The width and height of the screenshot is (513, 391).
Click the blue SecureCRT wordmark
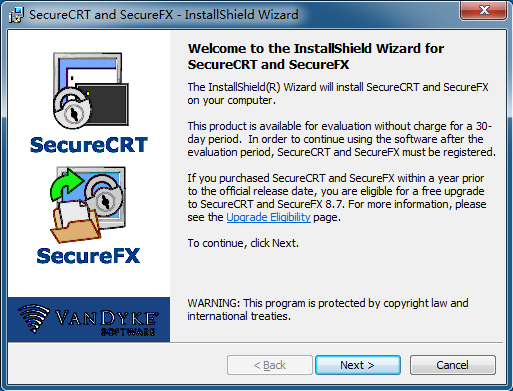click(89, 145)
